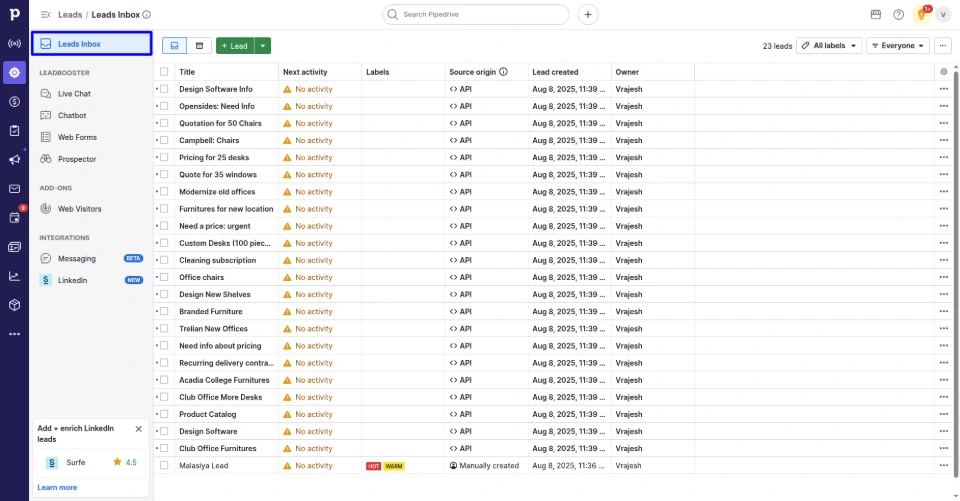Open the Insights chart icon in sidebar

pyautogui.click(x=14, y=275)
